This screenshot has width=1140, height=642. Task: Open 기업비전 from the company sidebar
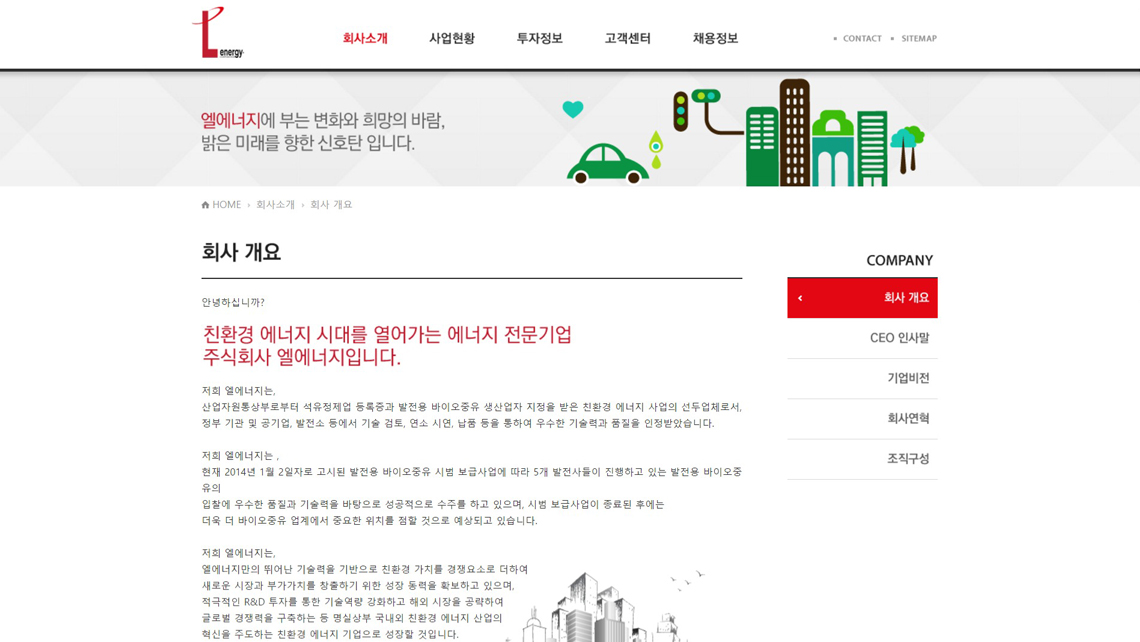coord(907,378)
